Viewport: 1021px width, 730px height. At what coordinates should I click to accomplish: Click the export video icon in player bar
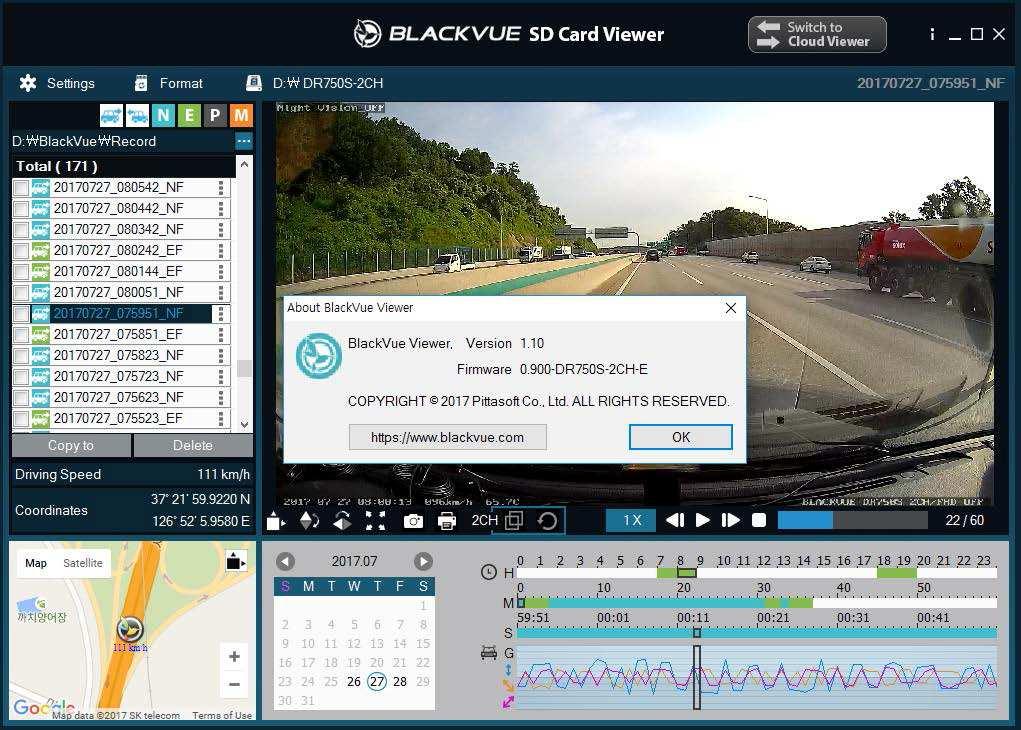[276, 521]
